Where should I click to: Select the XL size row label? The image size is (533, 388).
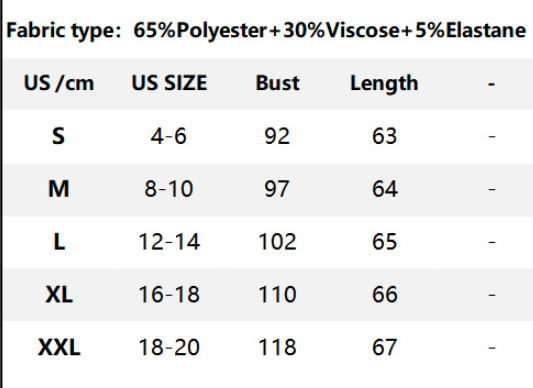coord(59,294)
